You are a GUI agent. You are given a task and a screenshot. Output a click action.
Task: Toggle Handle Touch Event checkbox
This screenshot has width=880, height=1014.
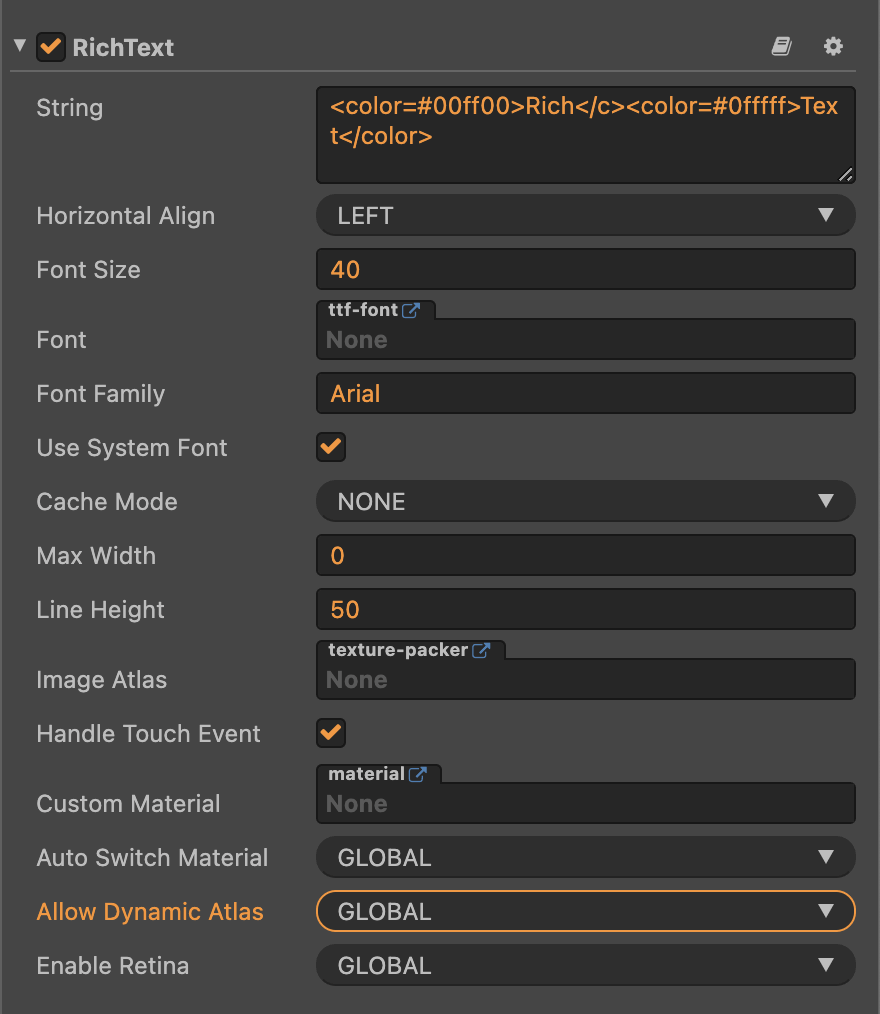[x=331, y=733]
